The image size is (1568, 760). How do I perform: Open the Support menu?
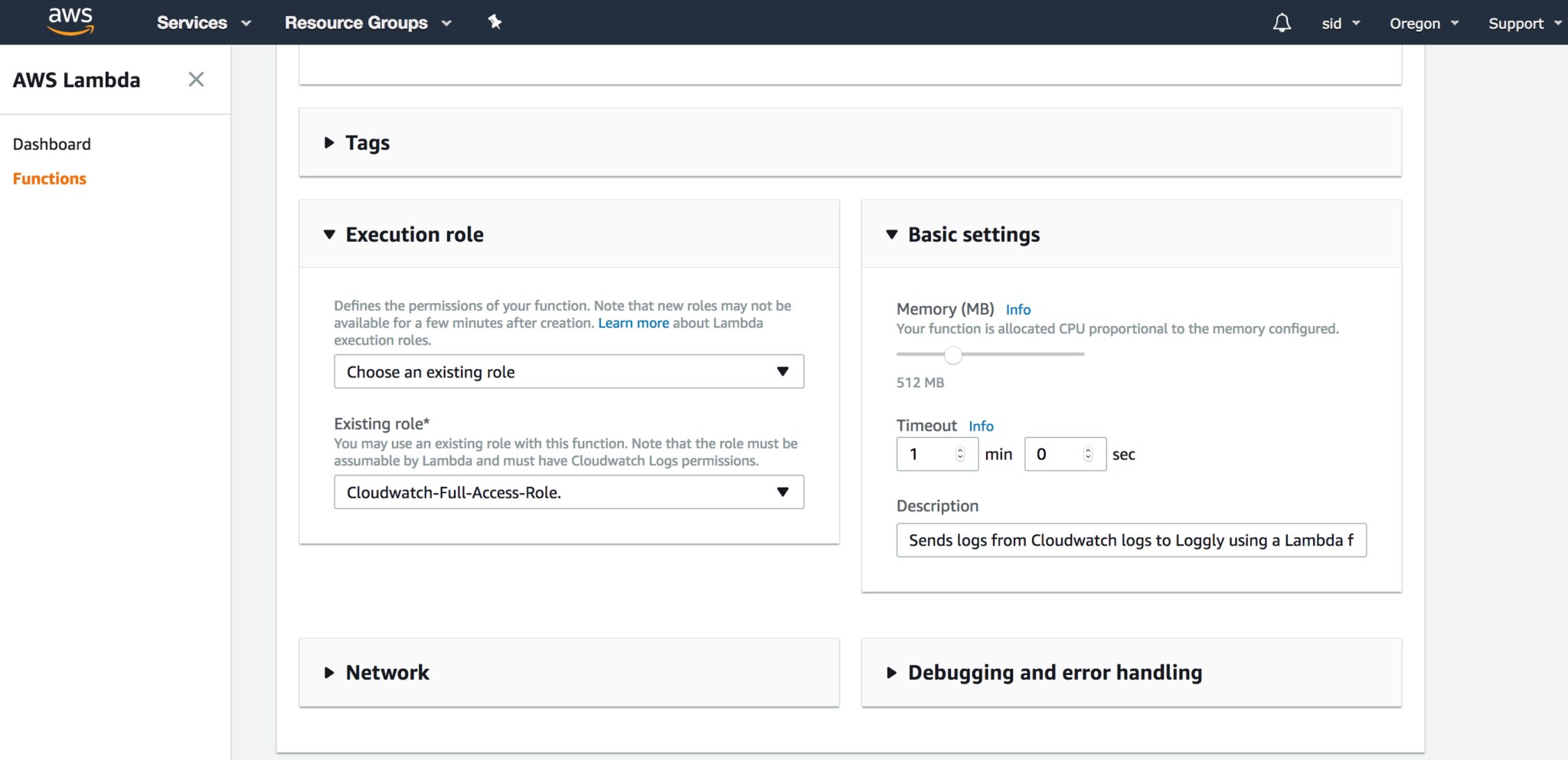(1524, 24)
